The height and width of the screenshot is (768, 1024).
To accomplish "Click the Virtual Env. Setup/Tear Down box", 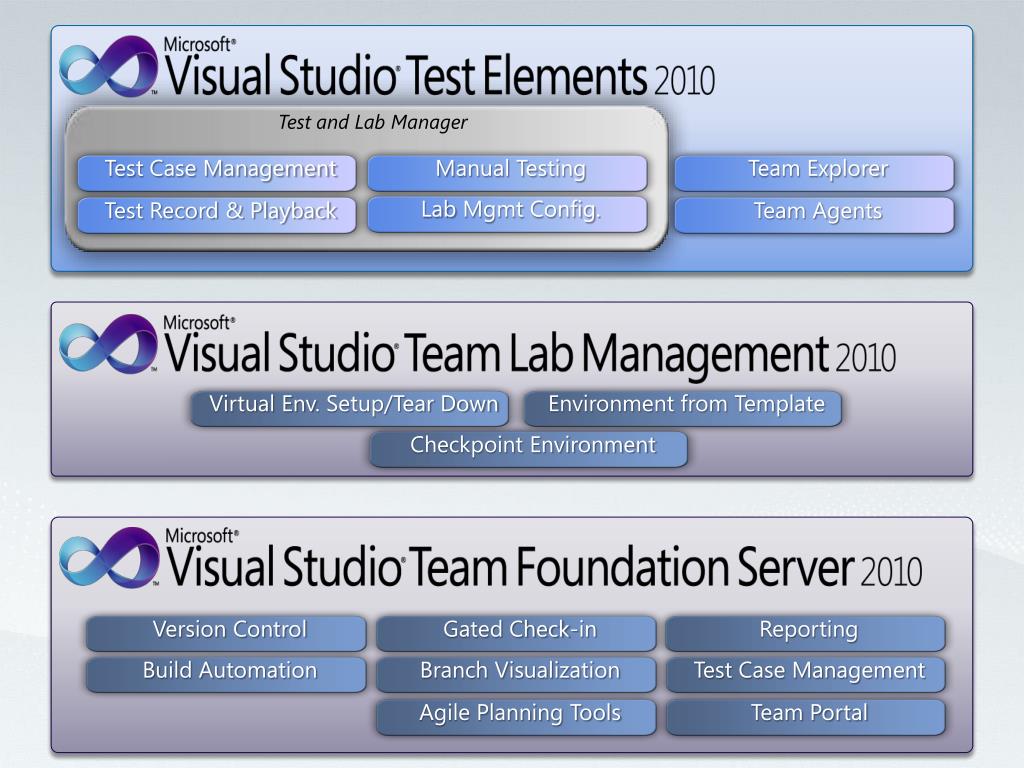I will click(x=350, y=408).
